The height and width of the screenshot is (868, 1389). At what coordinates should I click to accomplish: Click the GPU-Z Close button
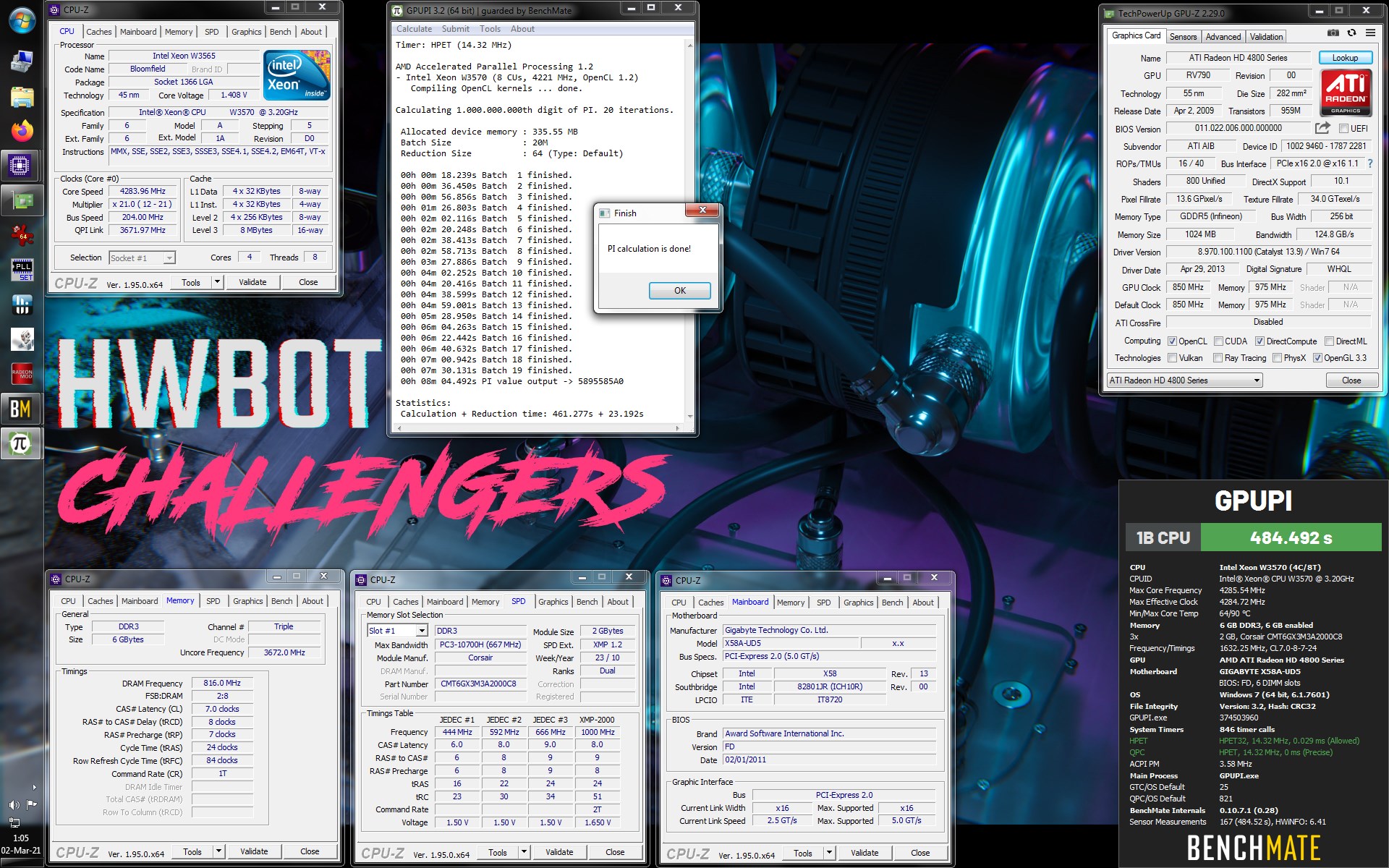tap(1351, 380)
